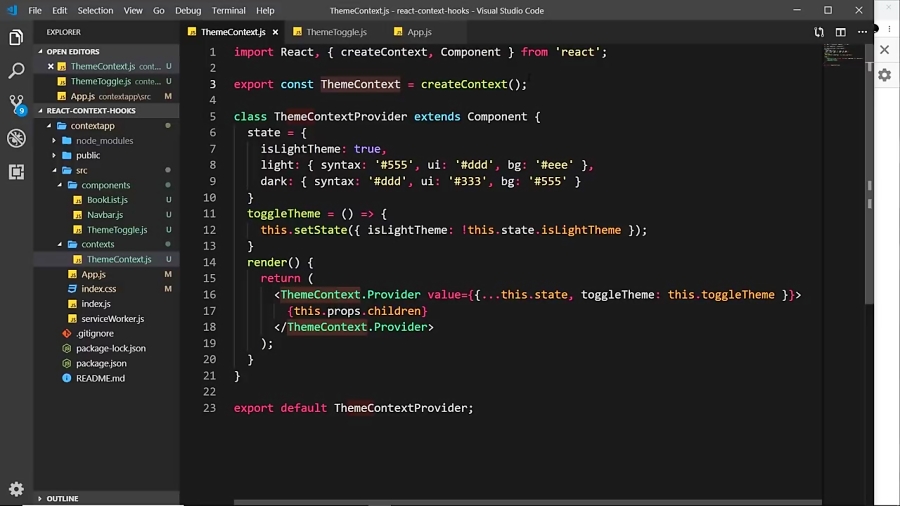Click the '#eee' color string on line 8
The width and height of the screenshot is (900, 506).
[x=554, y=165]
